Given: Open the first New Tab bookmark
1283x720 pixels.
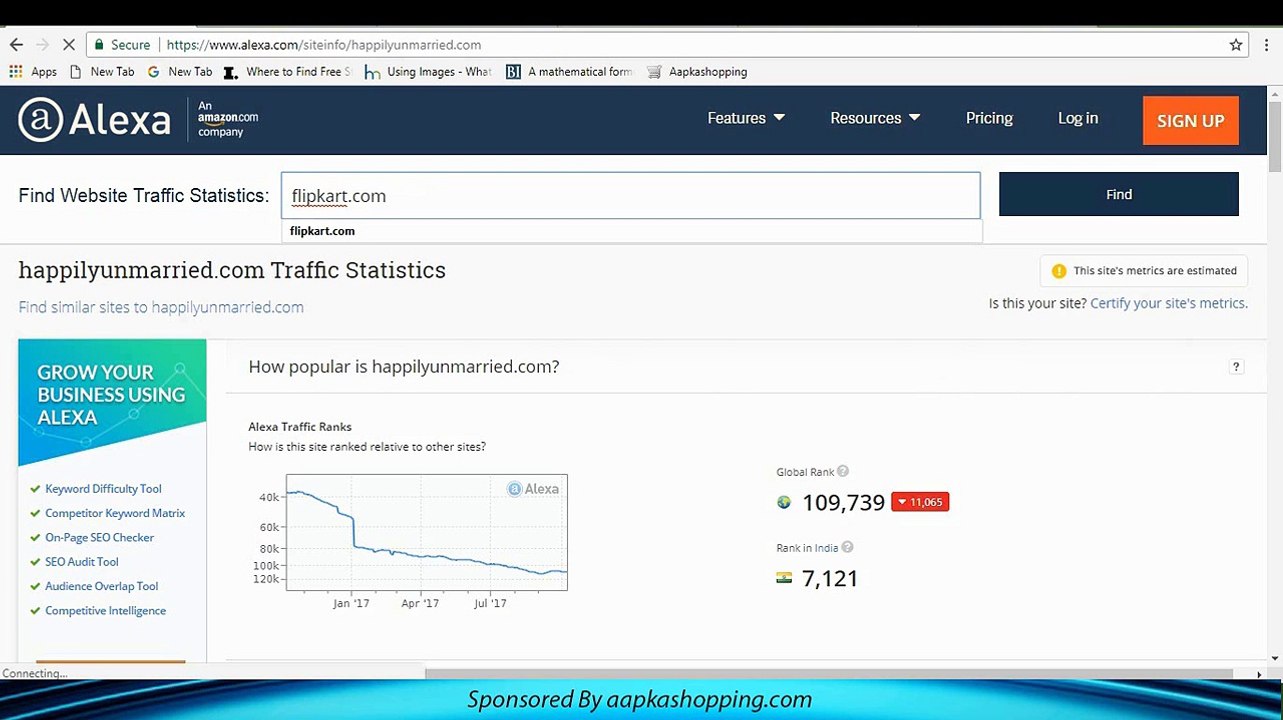Looking at the screenshot, I should (102, 72).
